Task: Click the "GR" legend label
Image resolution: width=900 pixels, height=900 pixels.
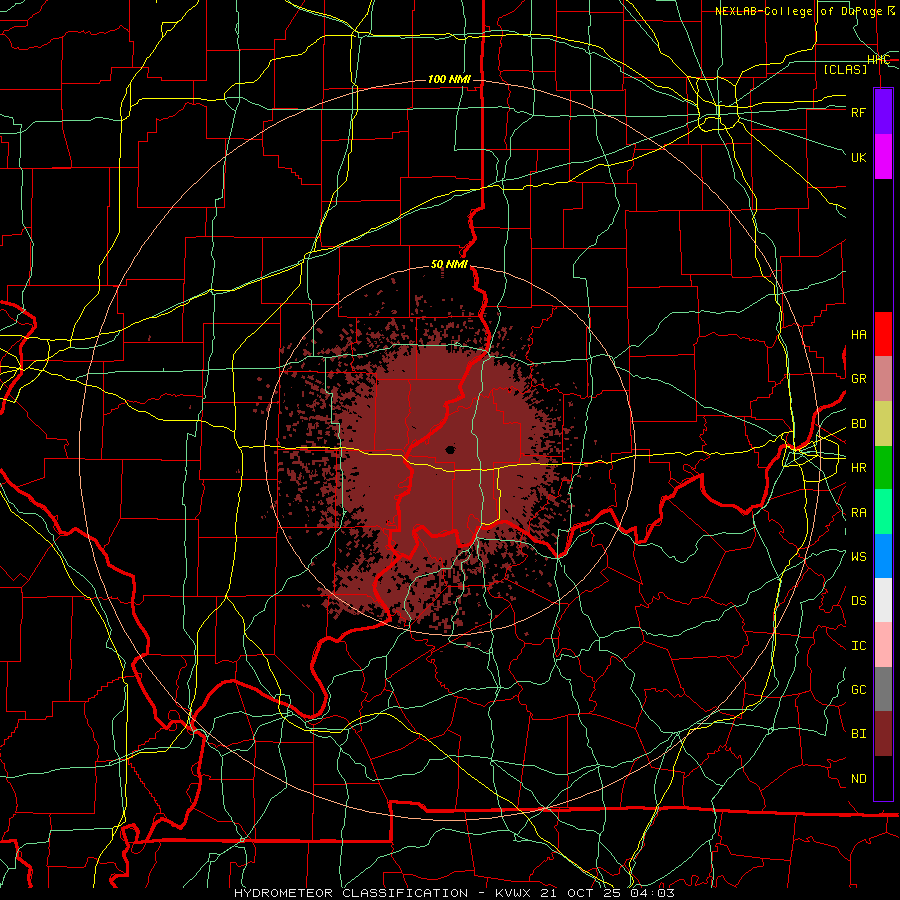Action: pyautogui.click(x=858, y=379)
